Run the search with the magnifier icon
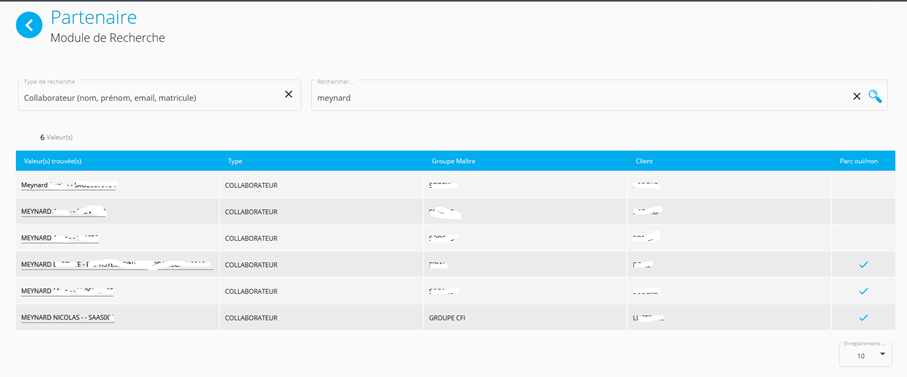907x377 pixels. point(875,97)
